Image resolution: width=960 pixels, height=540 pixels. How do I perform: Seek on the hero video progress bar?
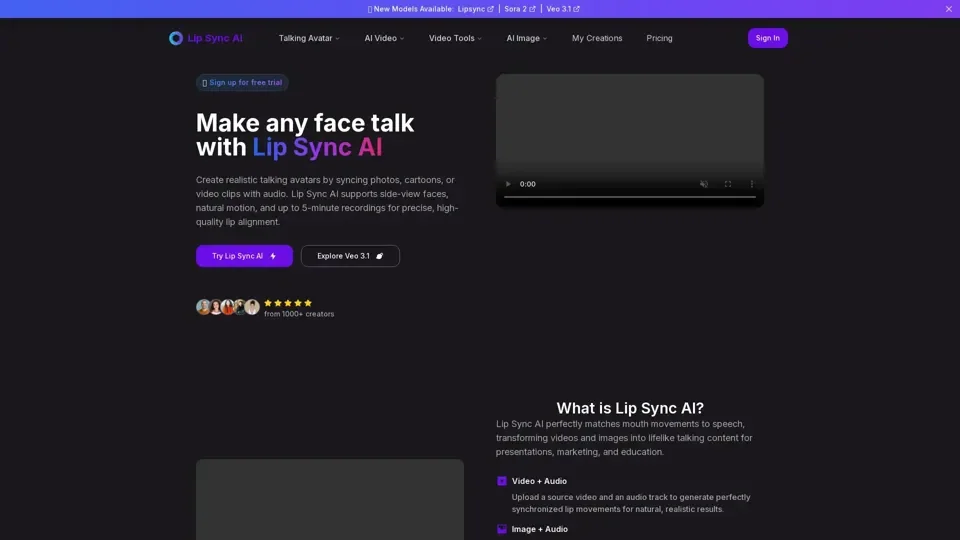629,197
